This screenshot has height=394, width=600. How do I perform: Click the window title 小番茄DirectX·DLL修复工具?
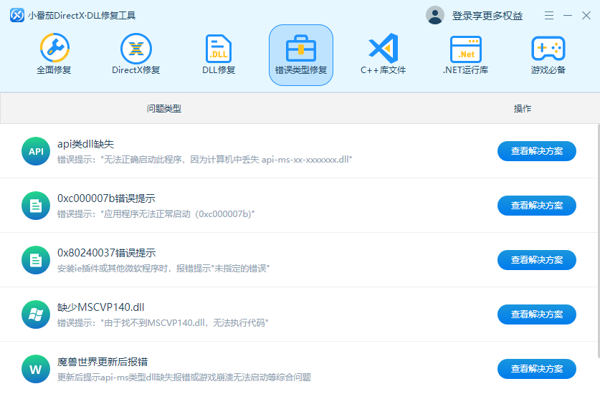click(x=82, y=16)
